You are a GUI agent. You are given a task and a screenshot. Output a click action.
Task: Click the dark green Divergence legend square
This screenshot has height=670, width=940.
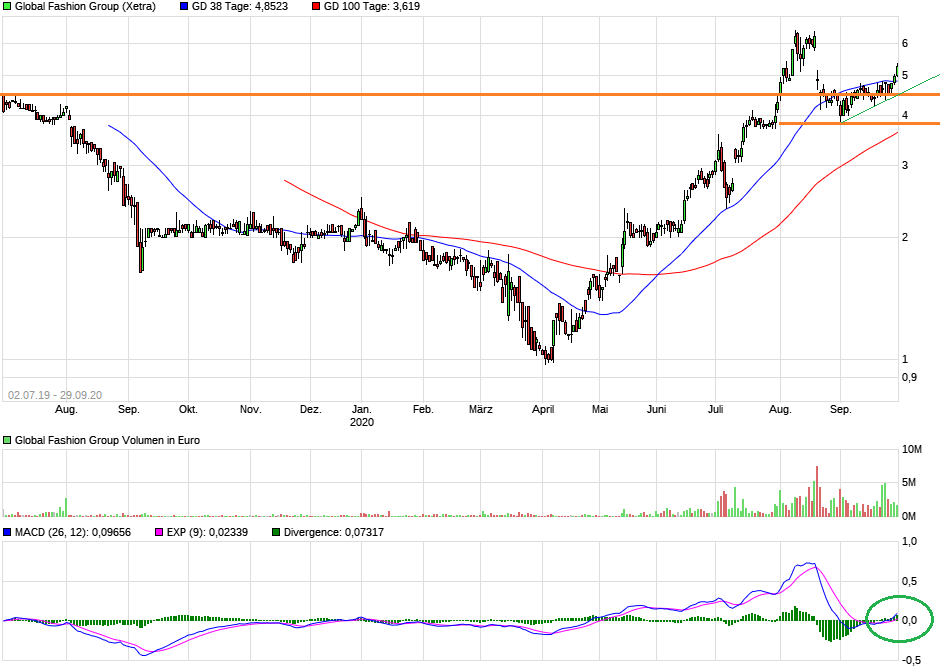click(x=276, y=532)
